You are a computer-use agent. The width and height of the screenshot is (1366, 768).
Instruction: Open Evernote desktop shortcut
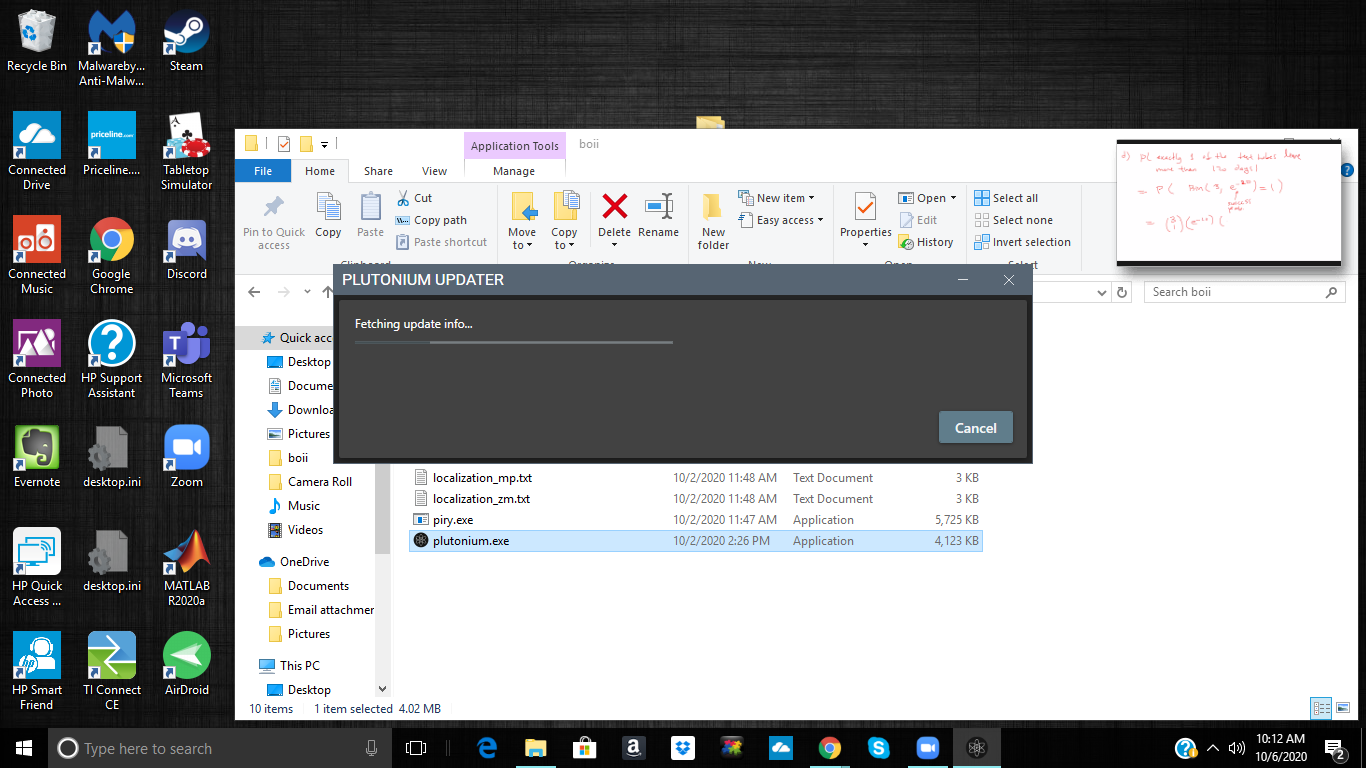coord(37,457)
